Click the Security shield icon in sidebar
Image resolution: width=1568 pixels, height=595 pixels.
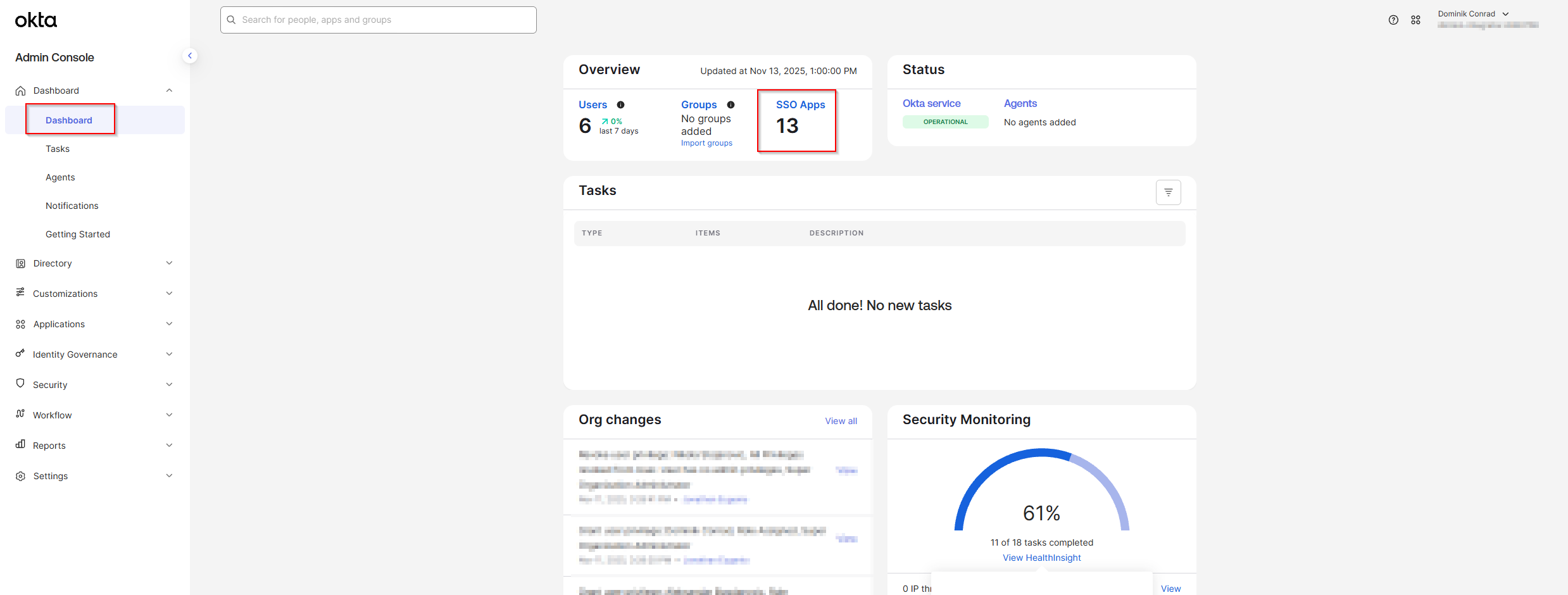coord(20,384)
